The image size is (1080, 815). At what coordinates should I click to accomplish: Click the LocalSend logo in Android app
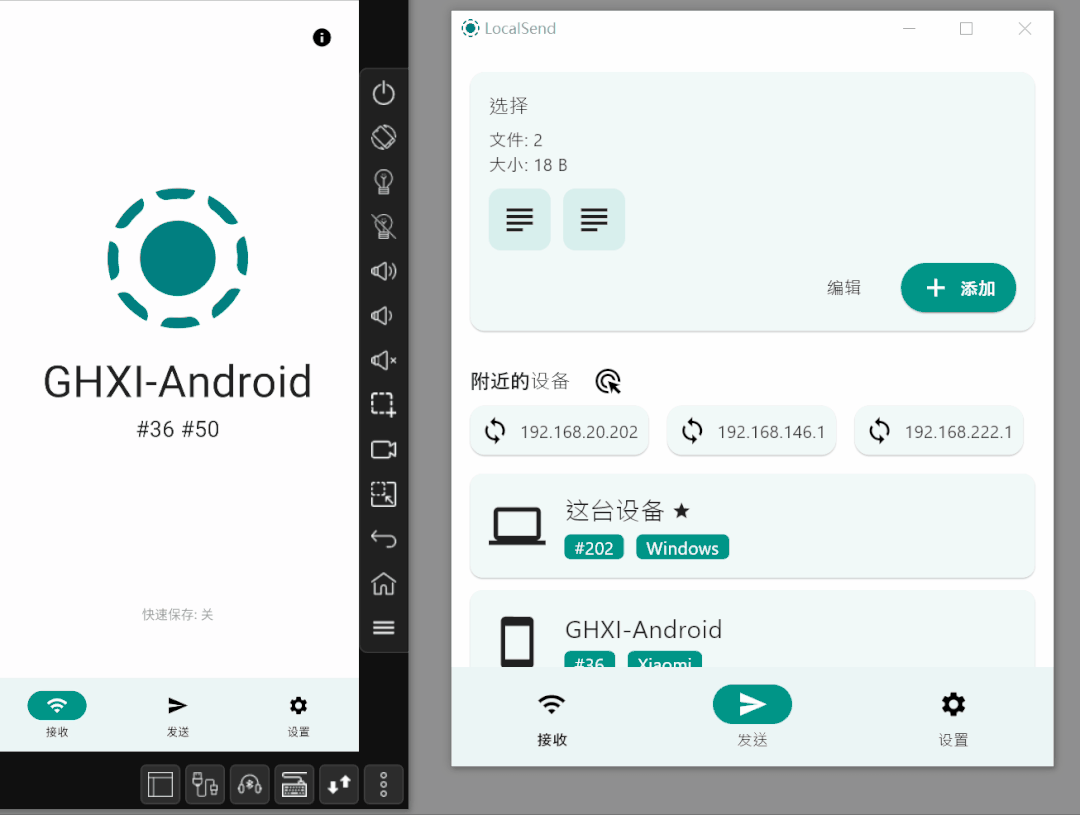click(178, 258)
